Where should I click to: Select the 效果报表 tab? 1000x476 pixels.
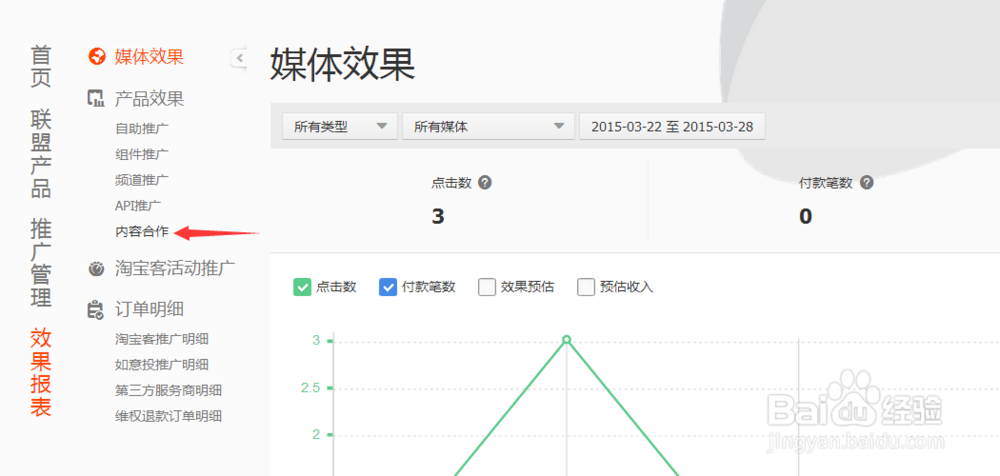[x=41, y=373]
